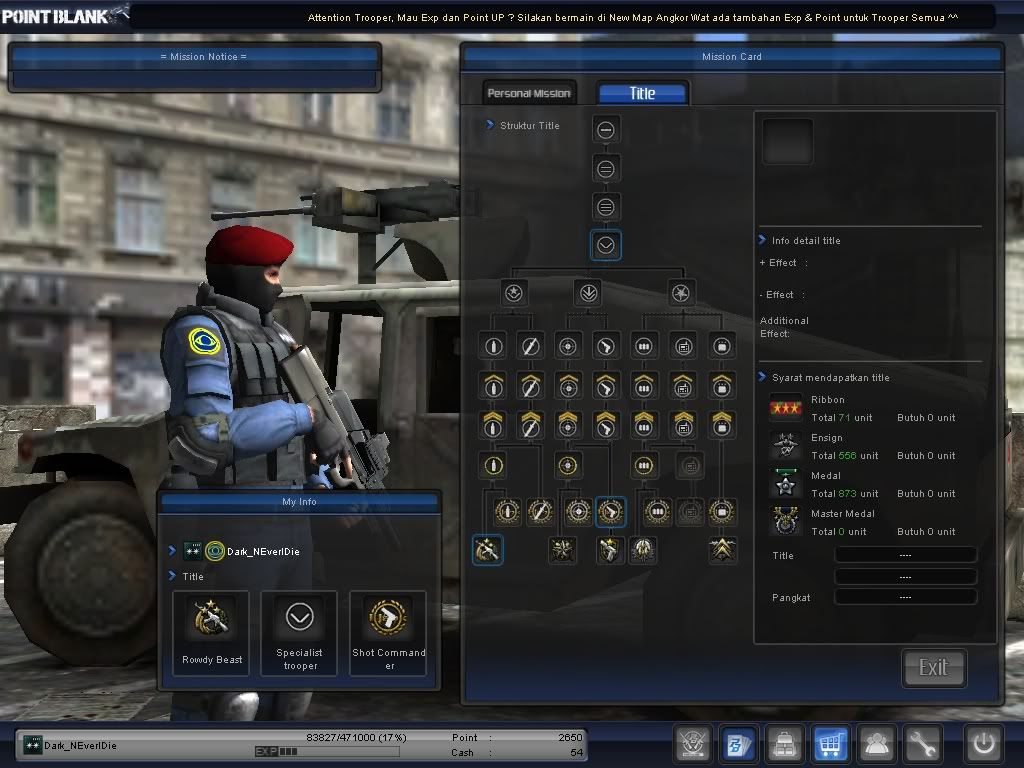The height and width of the screenshot is (768, 1024).
Task: Select double-chevron radio title icon
Action: [683, 425]
